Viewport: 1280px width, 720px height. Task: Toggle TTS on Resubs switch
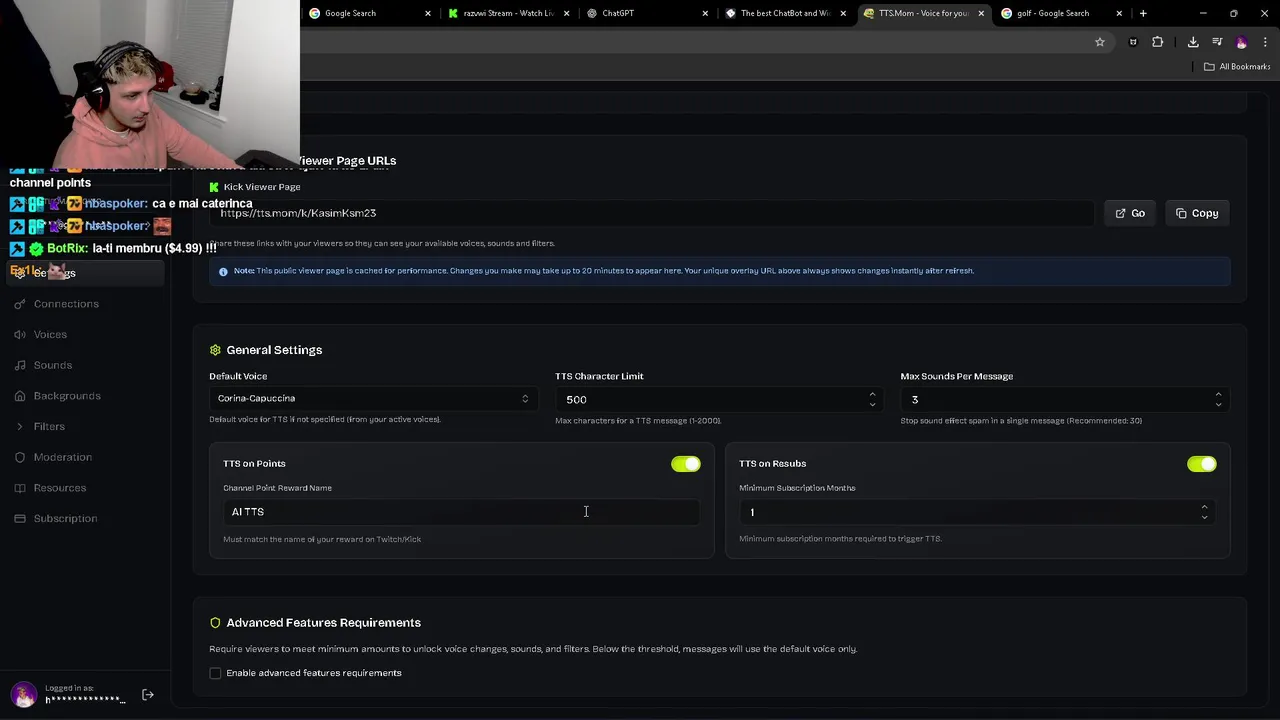(x=1201, y=464)
